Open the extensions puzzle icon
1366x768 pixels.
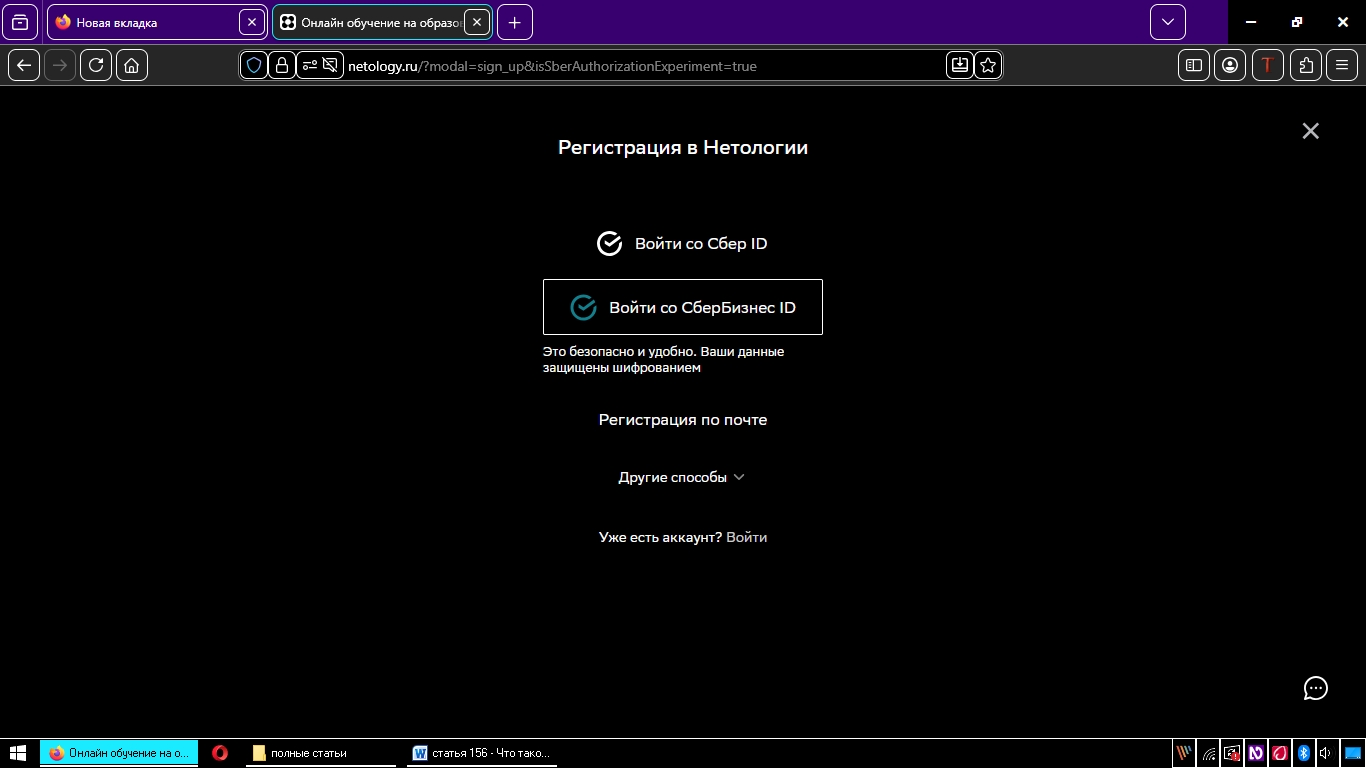(x=1306, y=65)
